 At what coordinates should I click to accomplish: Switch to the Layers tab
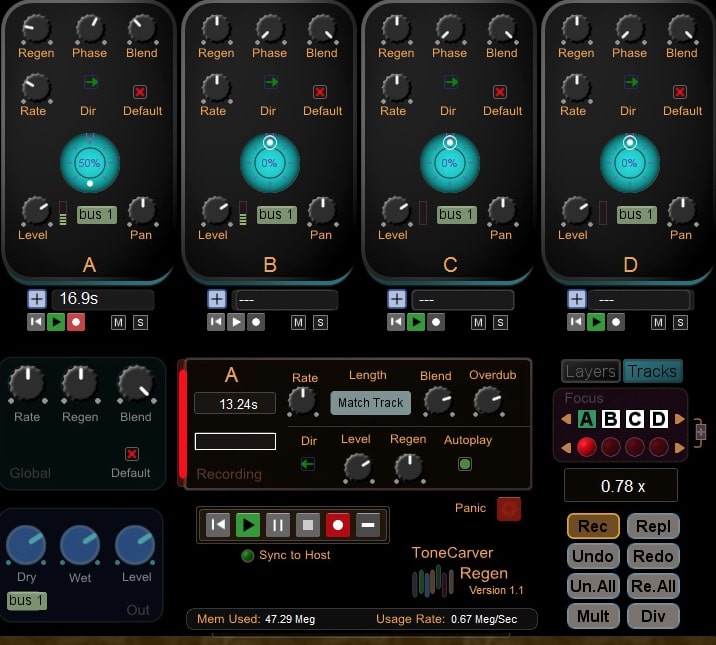pyautogui.click(x=590, y=371)
